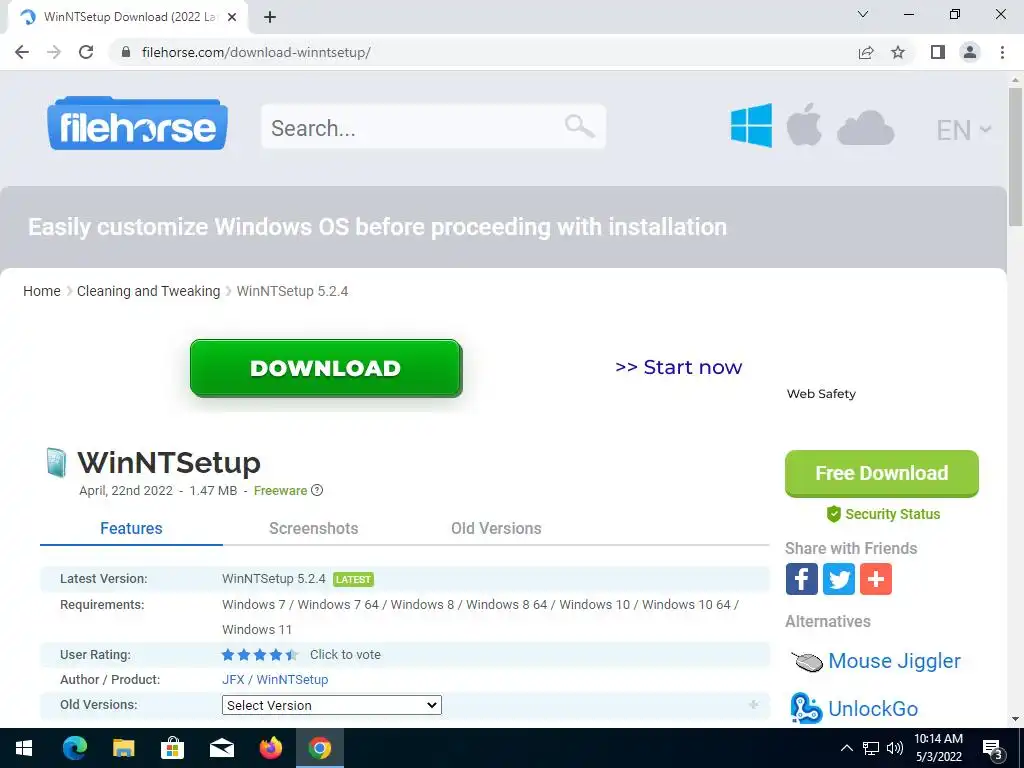Click the lock site info icon
The width and height of the screenshot is (1024, 768).
[x=125, y=52]
